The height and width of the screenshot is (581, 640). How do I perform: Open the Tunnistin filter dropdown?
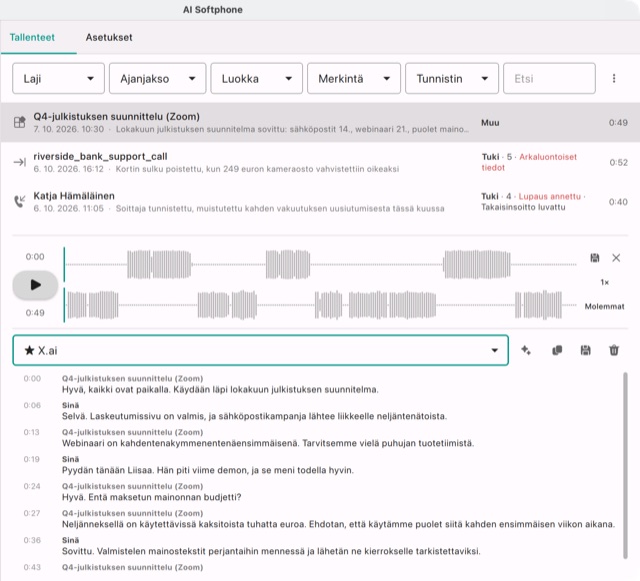pyautogui.click(x=452, y=78)
